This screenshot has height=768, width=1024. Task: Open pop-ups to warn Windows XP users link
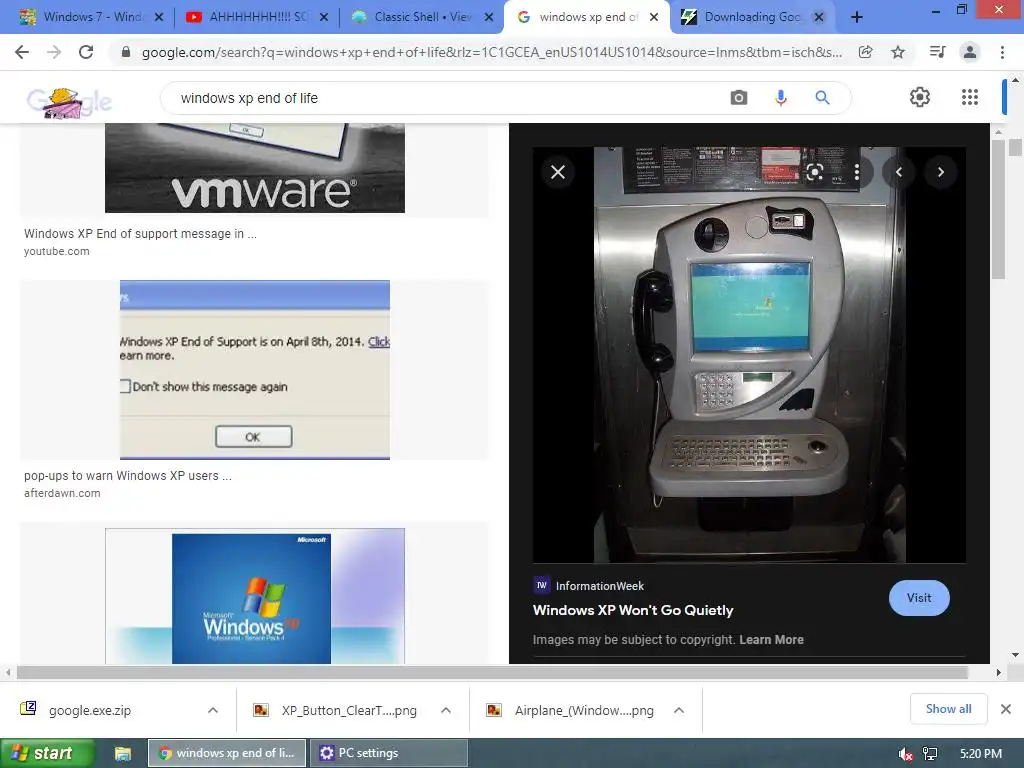[x=127, y=475]
